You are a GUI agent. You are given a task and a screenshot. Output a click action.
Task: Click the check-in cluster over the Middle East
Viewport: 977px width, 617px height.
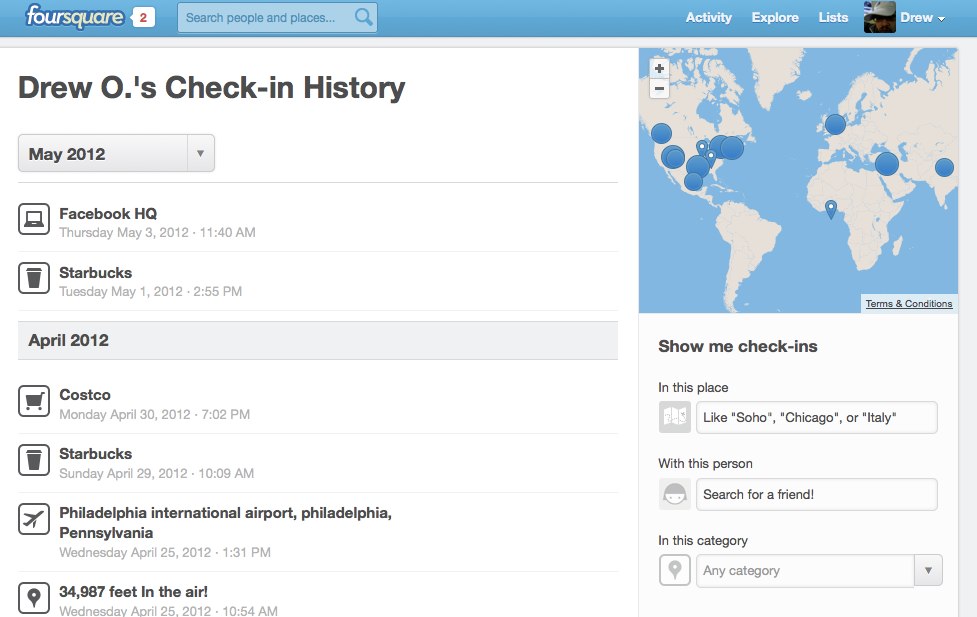[x=887, y=164]
